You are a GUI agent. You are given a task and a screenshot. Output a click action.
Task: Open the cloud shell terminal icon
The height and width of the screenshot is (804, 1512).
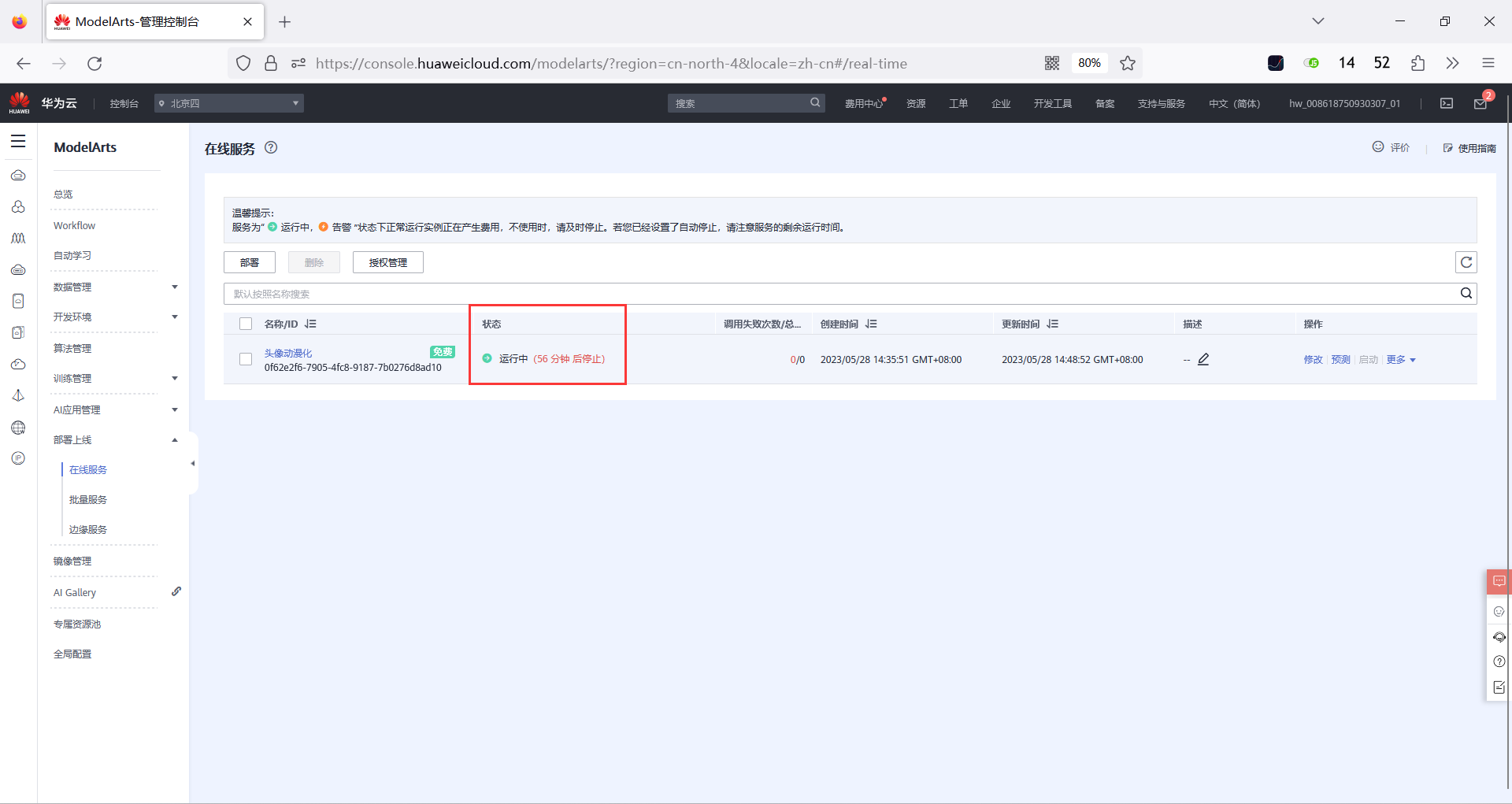pos(1447,103)
